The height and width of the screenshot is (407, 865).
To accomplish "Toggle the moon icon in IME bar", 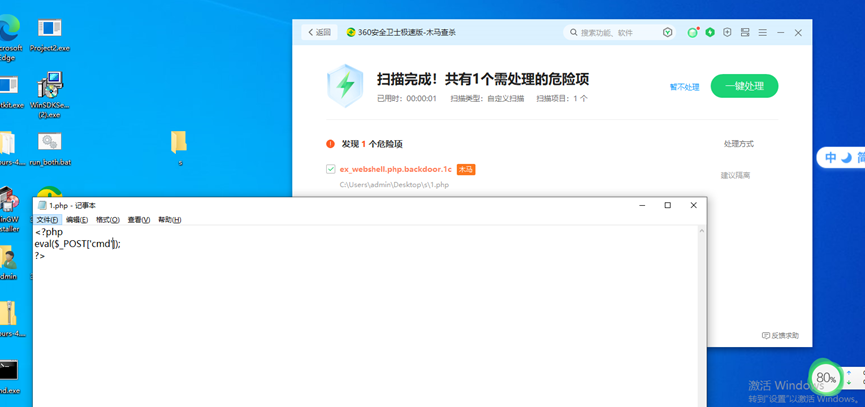I will click(x=846, y=158).
